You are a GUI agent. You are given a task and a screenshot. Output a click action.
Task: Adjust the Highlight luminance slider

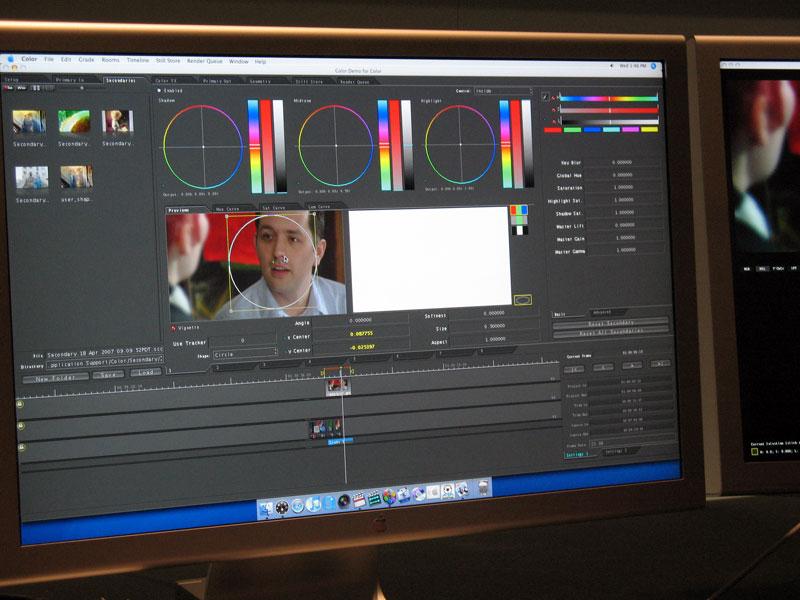527,144
